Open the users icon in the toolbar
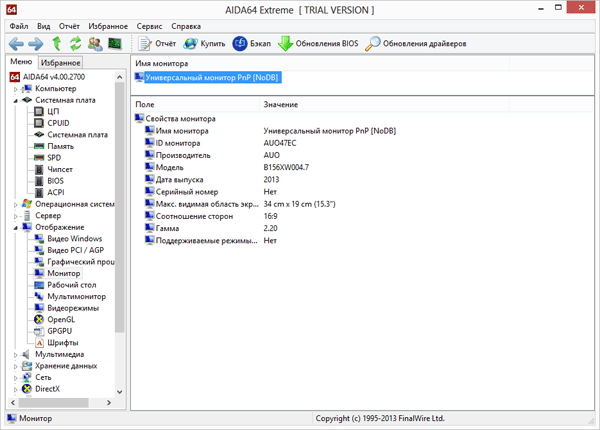 [x=95, y=44]
